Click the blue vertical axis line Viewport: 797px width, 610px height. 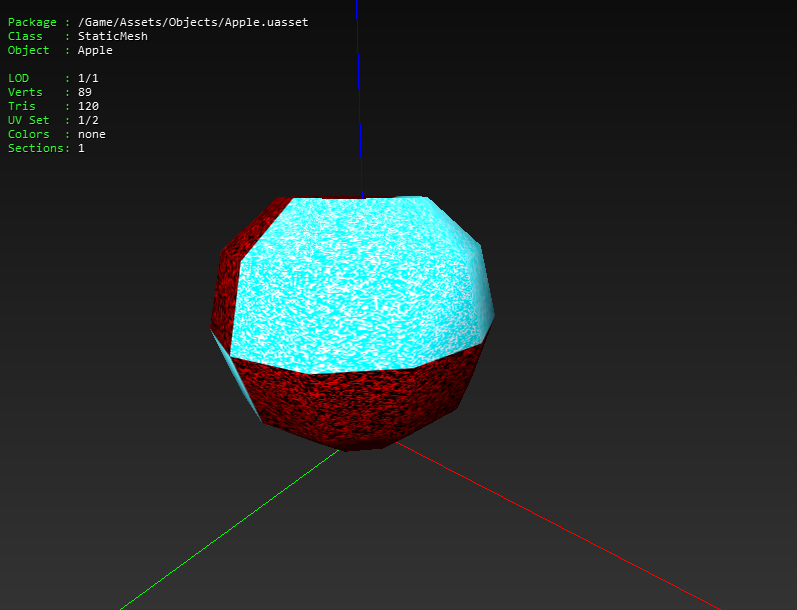(359, 99)
